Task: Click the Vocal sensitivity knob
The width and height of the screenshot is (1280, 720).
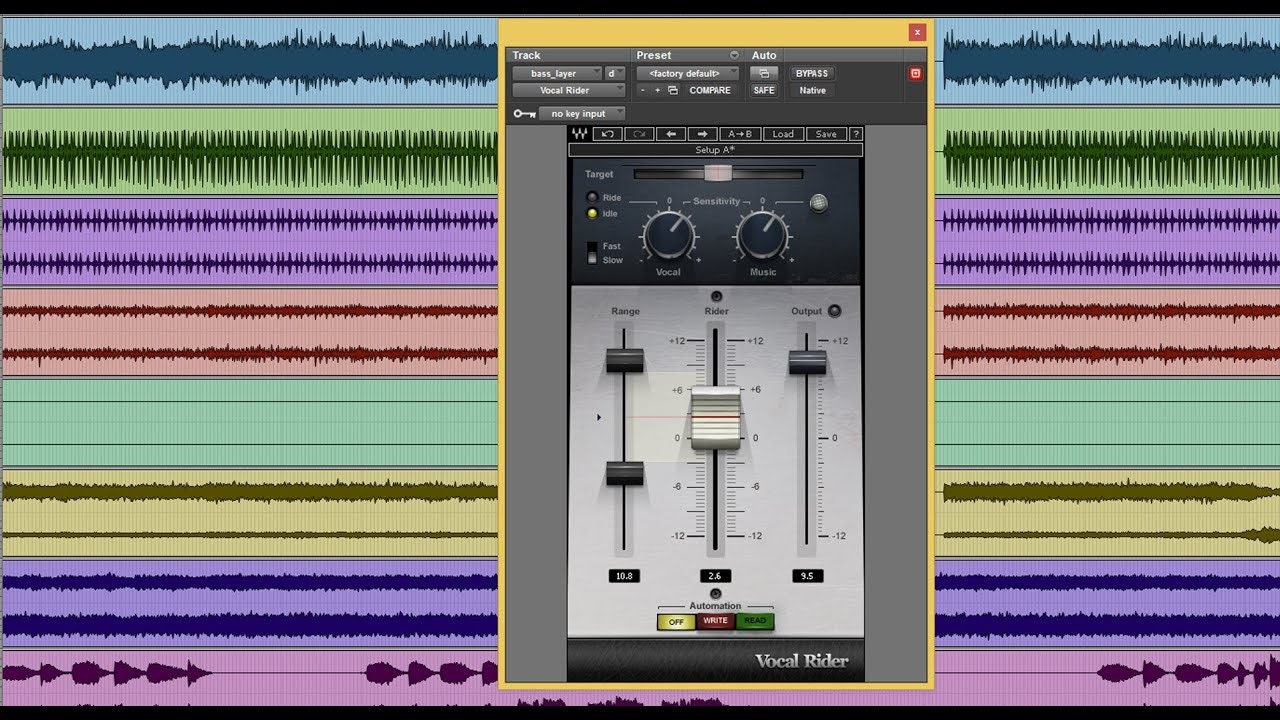Action: [x=668, y=236]
